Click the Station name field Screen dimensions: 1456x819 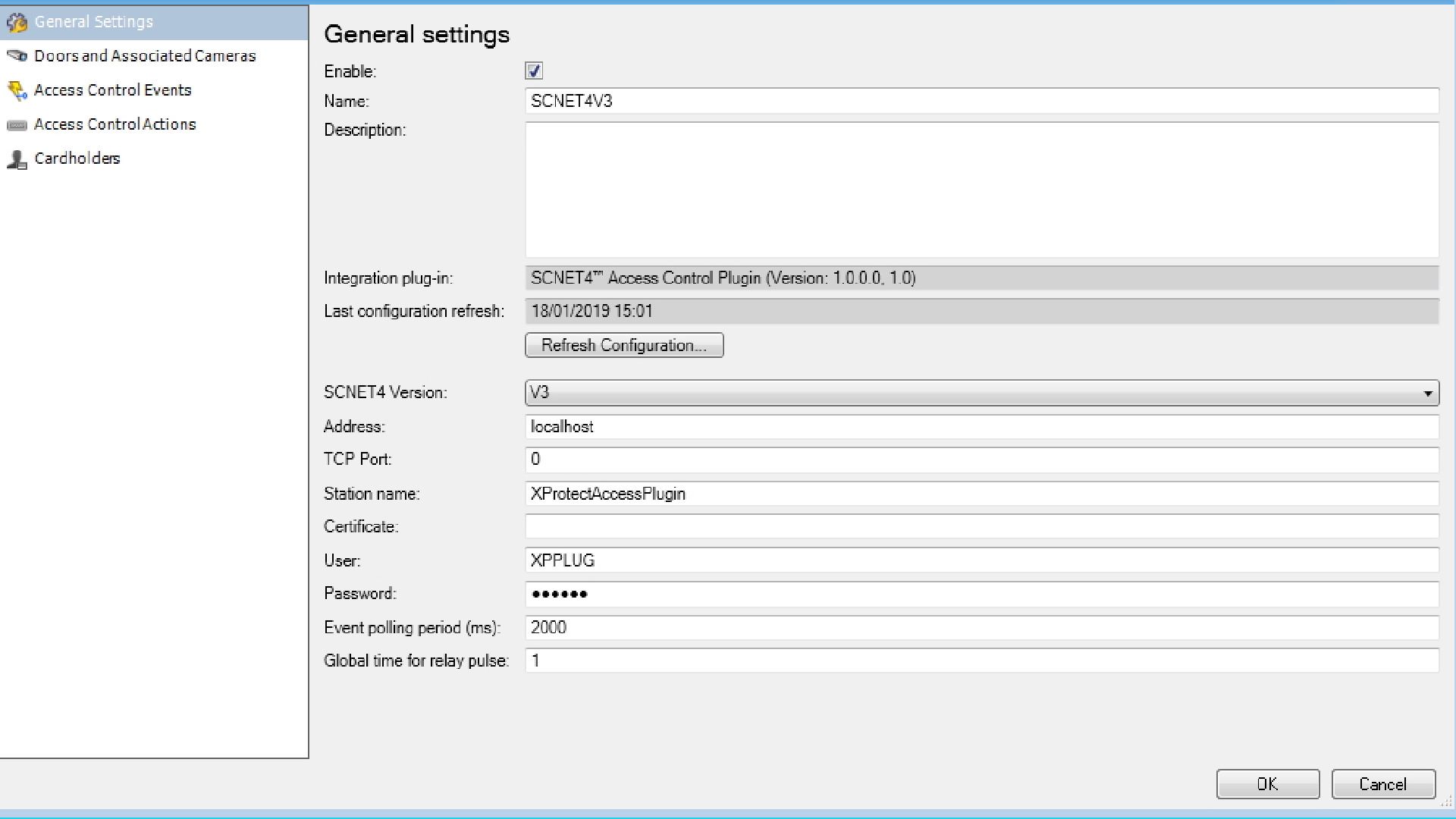pyautogui.click(x=982, y=494)
